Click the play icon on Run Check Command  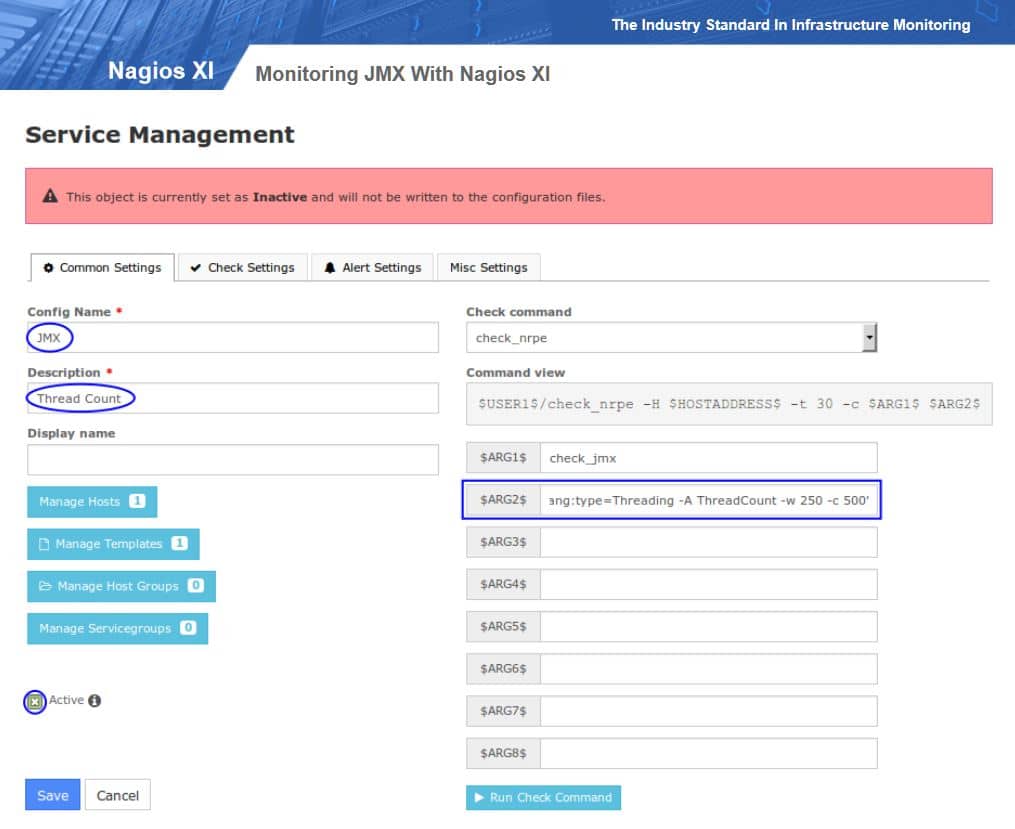click(x=479, y=797)
